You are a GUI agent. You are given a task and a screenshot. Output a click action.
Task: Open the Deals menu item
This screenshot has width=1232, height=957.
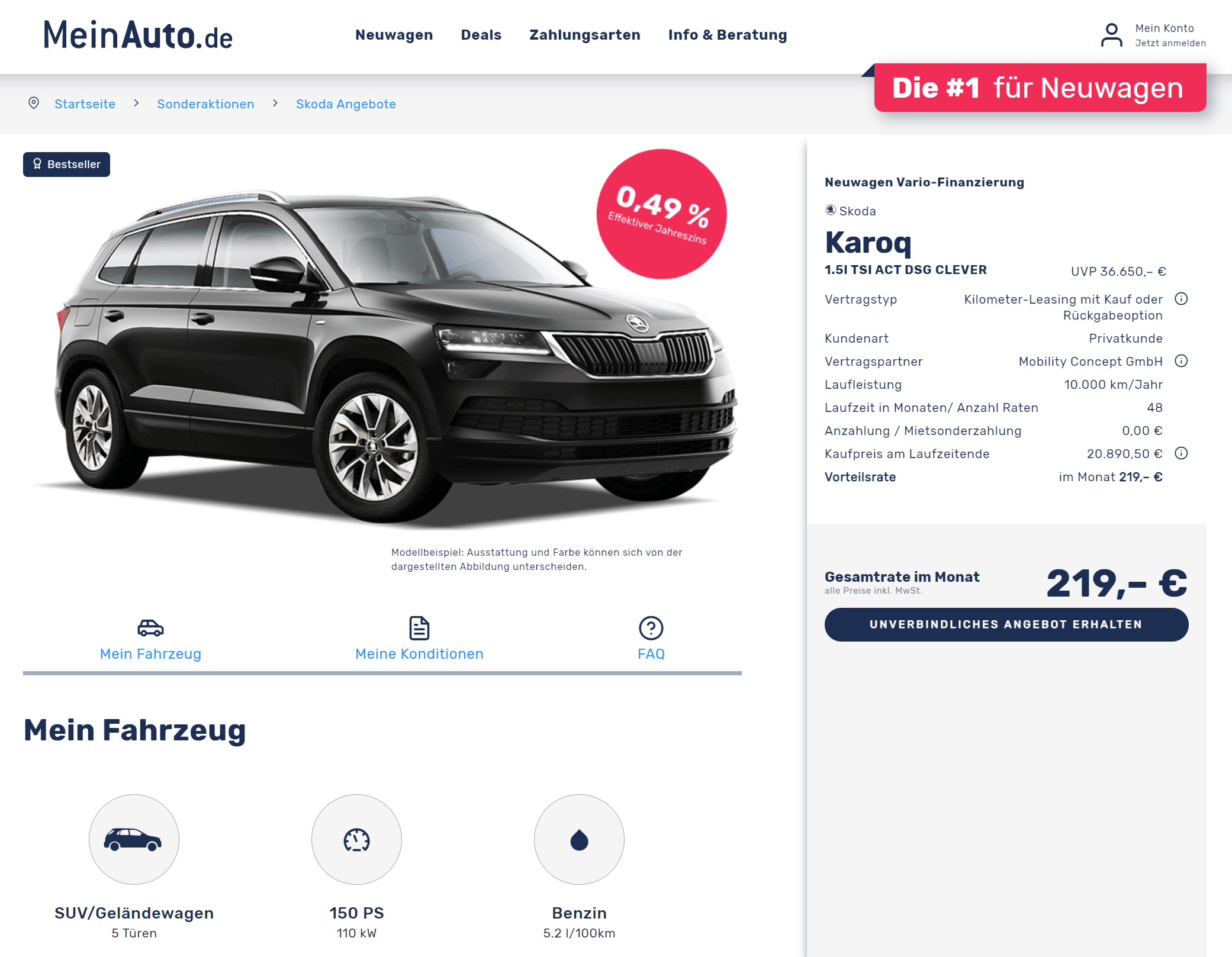481,35
